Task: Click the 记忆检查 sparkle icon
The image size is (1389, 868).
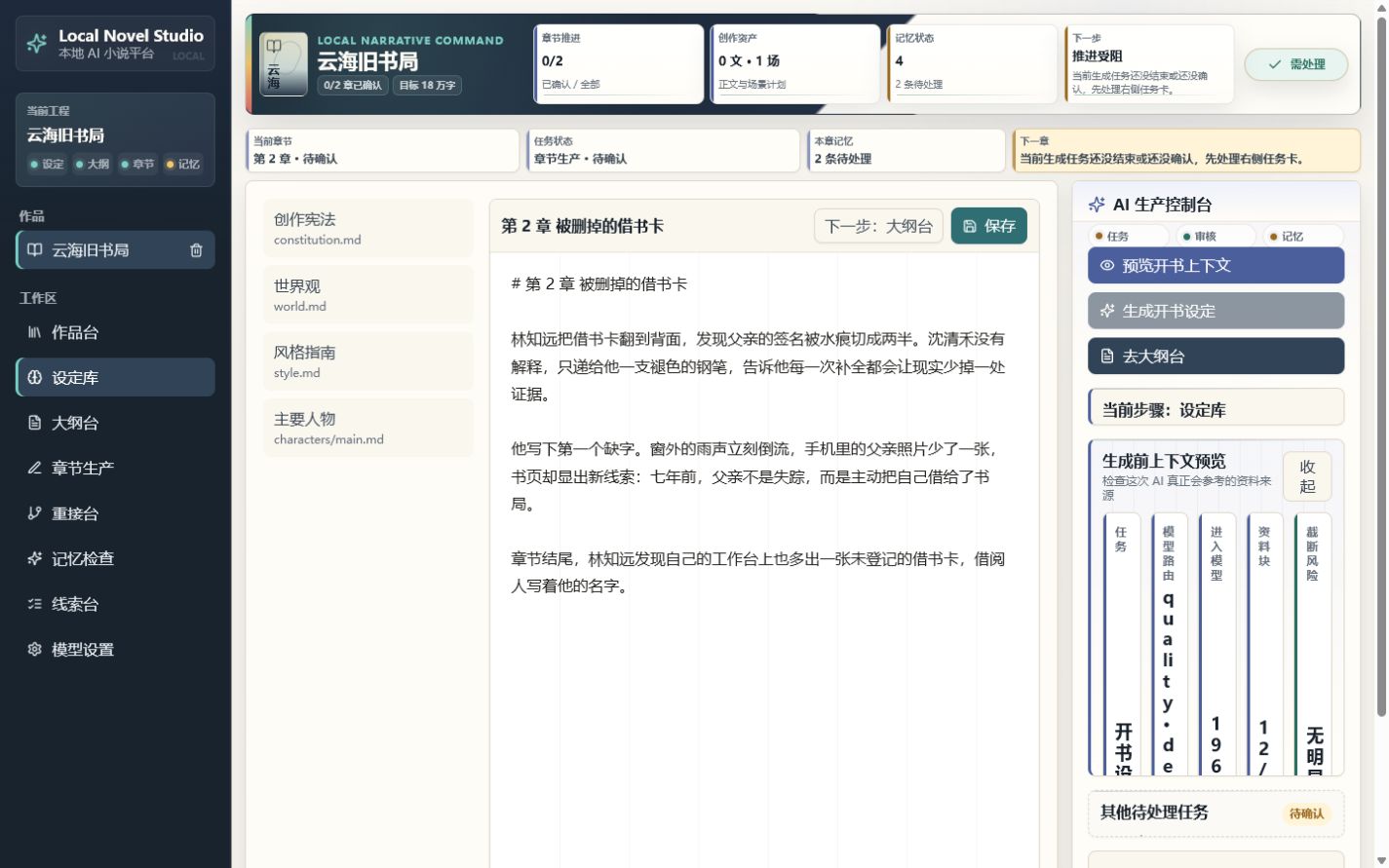Action: [x=34, y=558]
